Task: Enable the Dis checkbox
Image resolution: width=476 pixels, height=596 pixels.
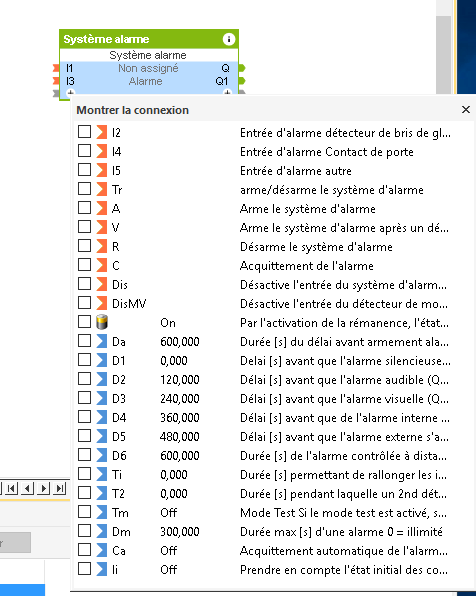Action: pos(84,284)
